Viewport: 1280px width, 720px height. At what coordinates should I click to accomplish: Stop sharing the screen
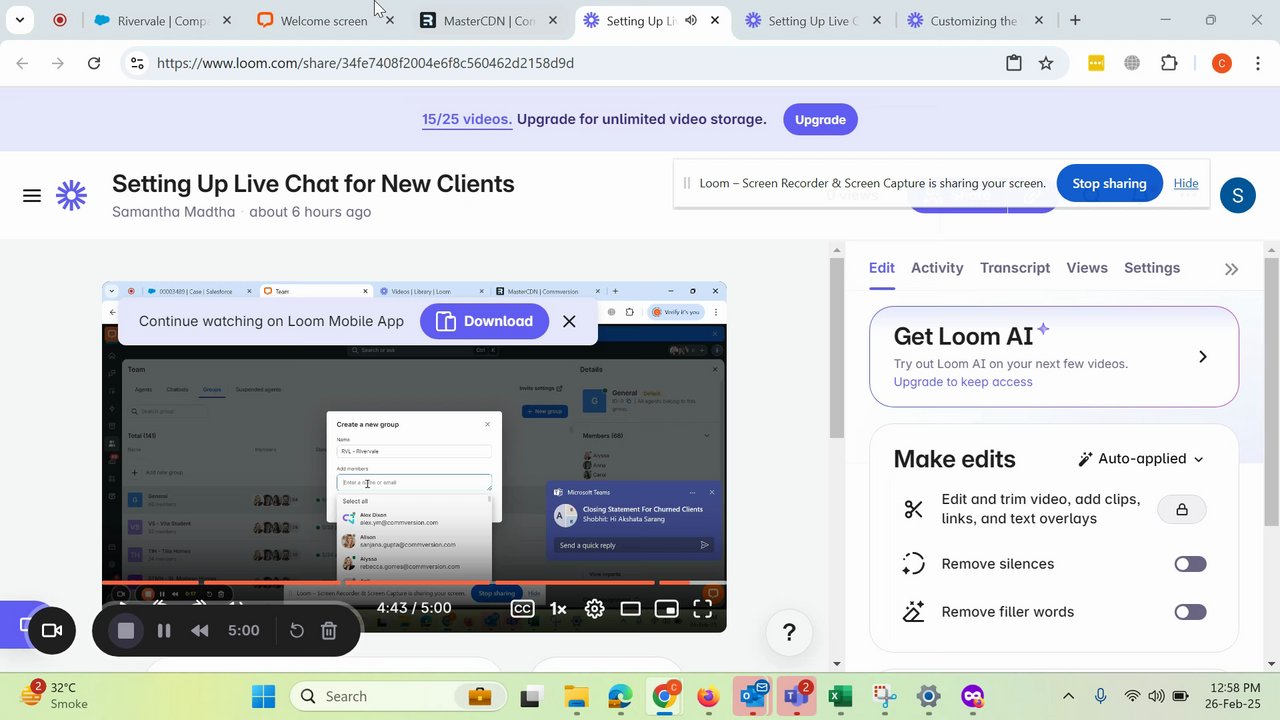[1109, 184]
